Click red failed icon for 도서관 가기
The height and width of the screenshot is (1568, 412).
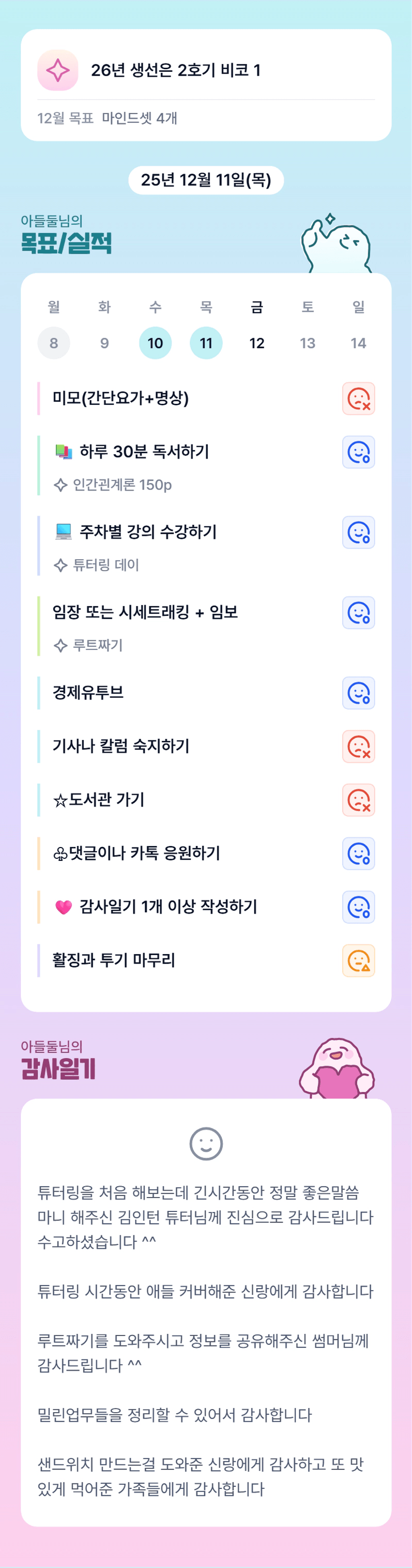(x=359, y=801)
